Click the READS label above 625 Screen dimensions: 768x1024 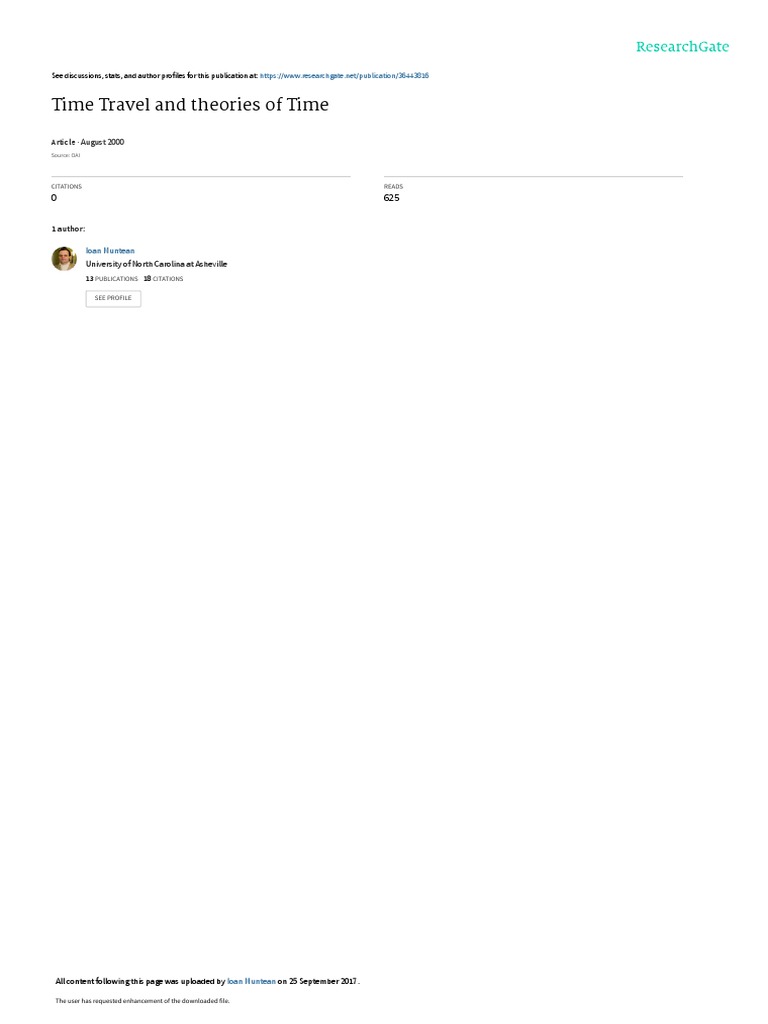click(x=393, y=187)
